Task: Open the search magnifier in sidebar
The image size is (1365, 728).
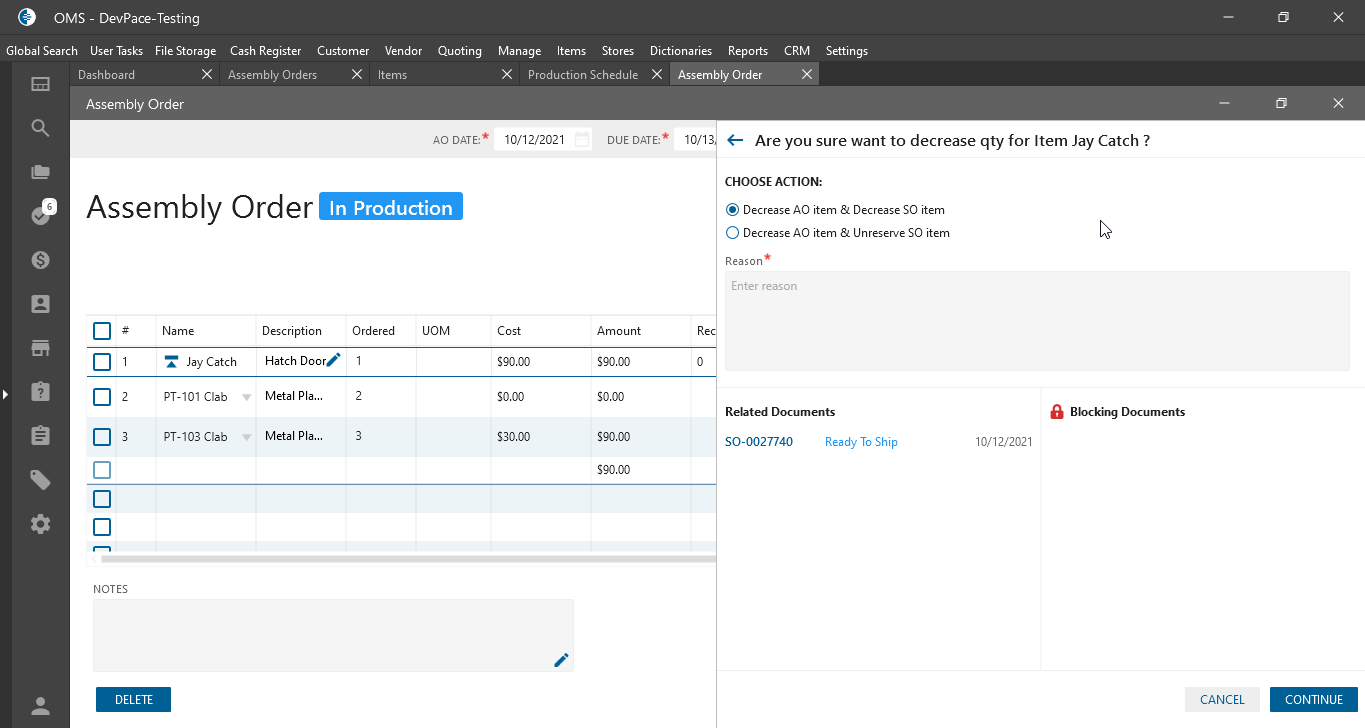Action: (40, 128)
